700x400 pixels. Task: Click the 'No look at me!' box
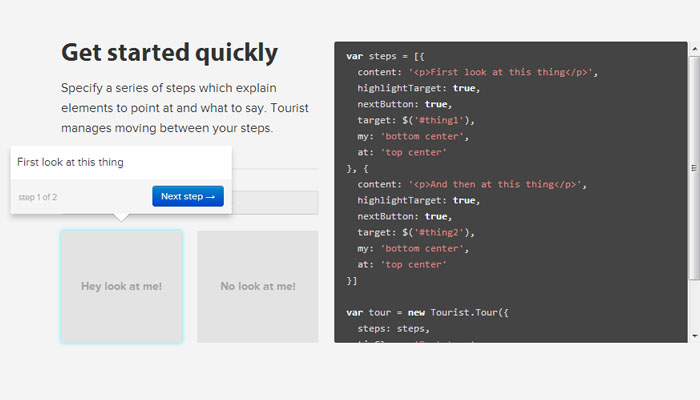pyautogui.click(x=257, y=286)
